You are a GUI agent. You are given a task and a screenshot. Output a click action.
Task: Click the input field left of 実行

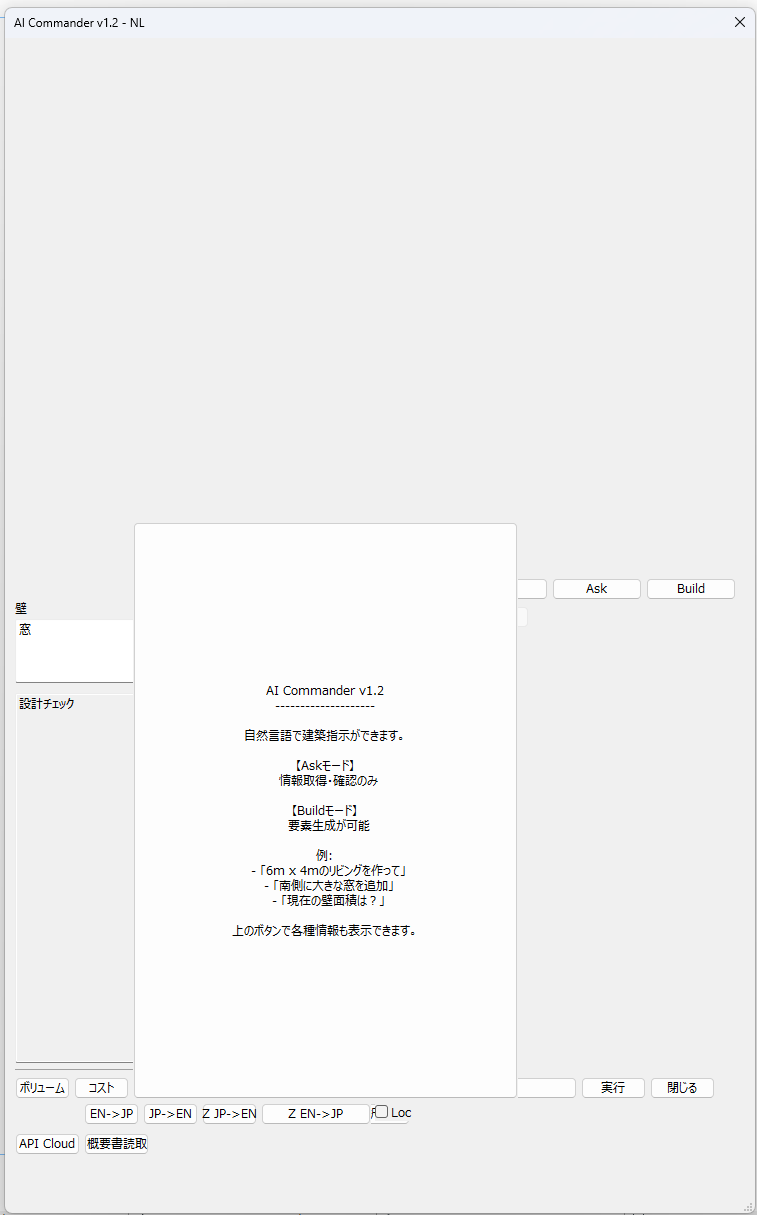pyautogui.click(x=546, y=1088)
